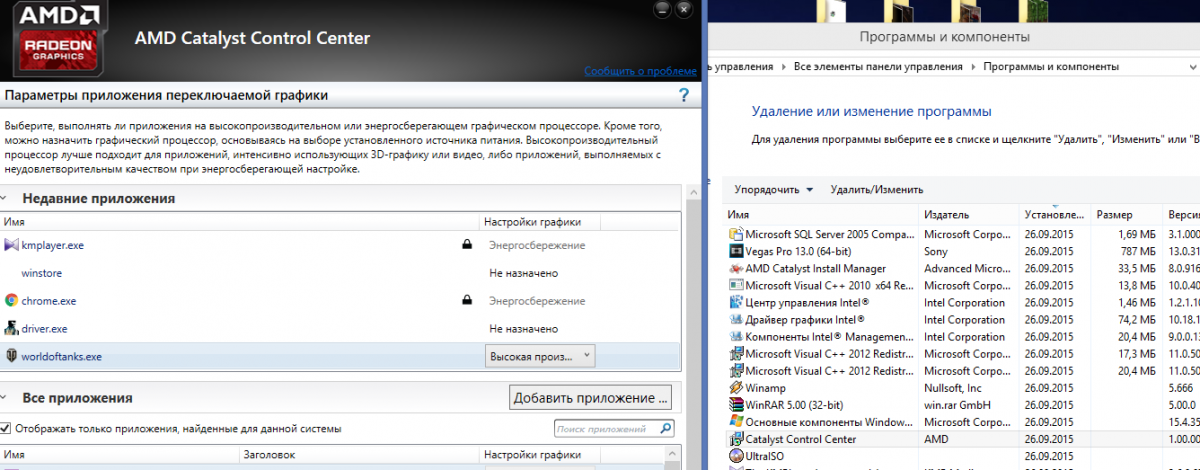Select the kmplayer.exe row

340,245
